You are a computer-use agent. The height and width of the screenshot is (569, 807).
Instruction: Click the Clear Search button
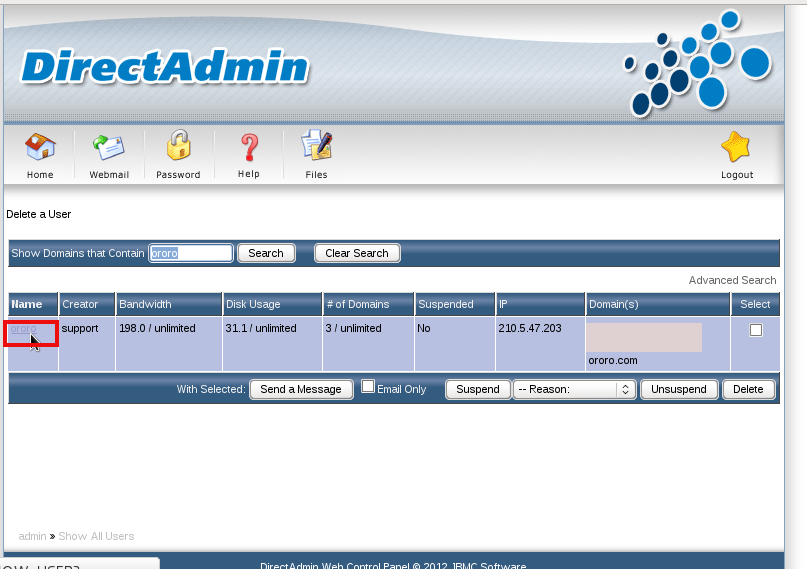point(357,253)
